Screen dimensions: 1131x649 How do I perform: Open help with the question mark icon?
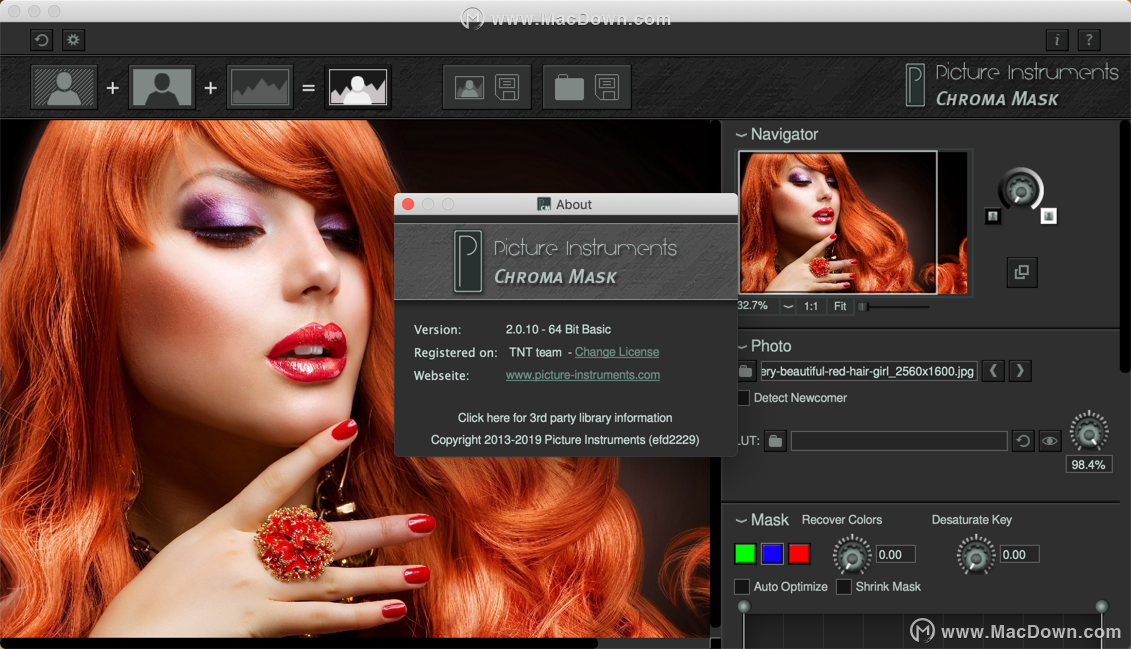point(1088,40)
